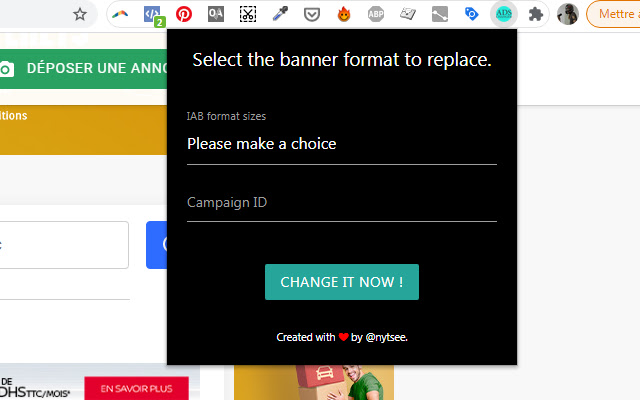Image resolution: width=640 pixels, height=400 pixels.
Task: Click the notepad sketch extension icon
Action: coord(408,14)
